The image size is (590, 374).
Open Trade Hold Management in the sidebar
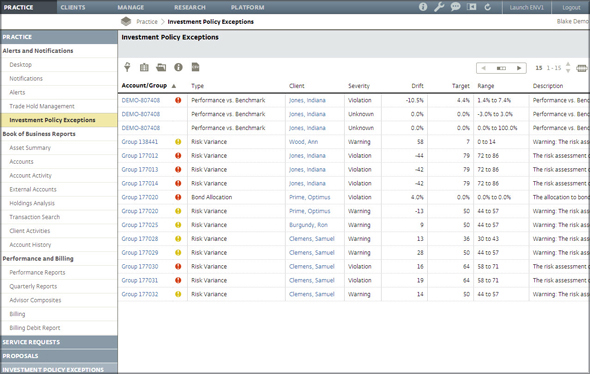tap(42, 106)
